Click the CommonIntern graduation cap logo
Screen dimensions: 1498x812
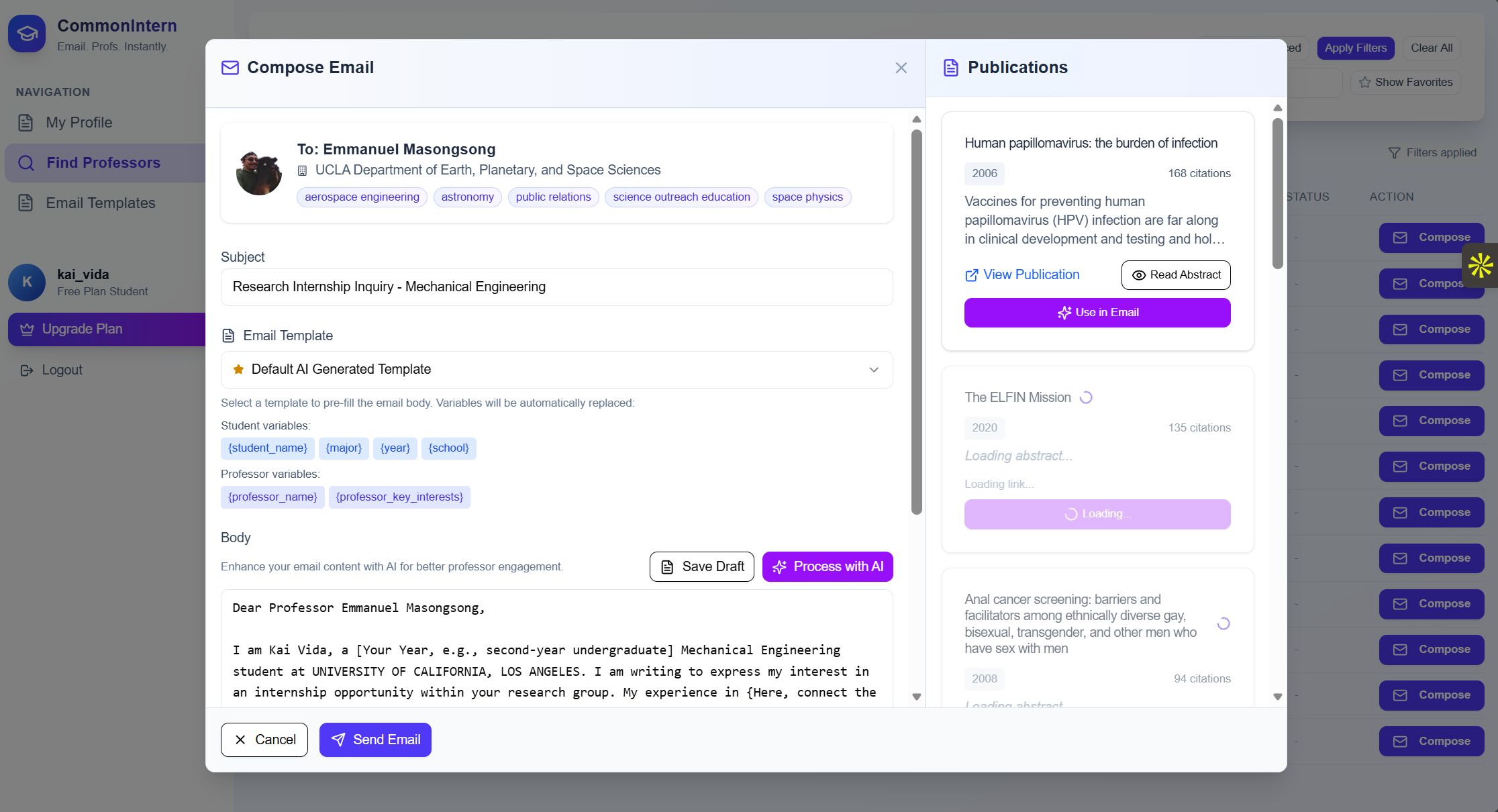(26, 34)
